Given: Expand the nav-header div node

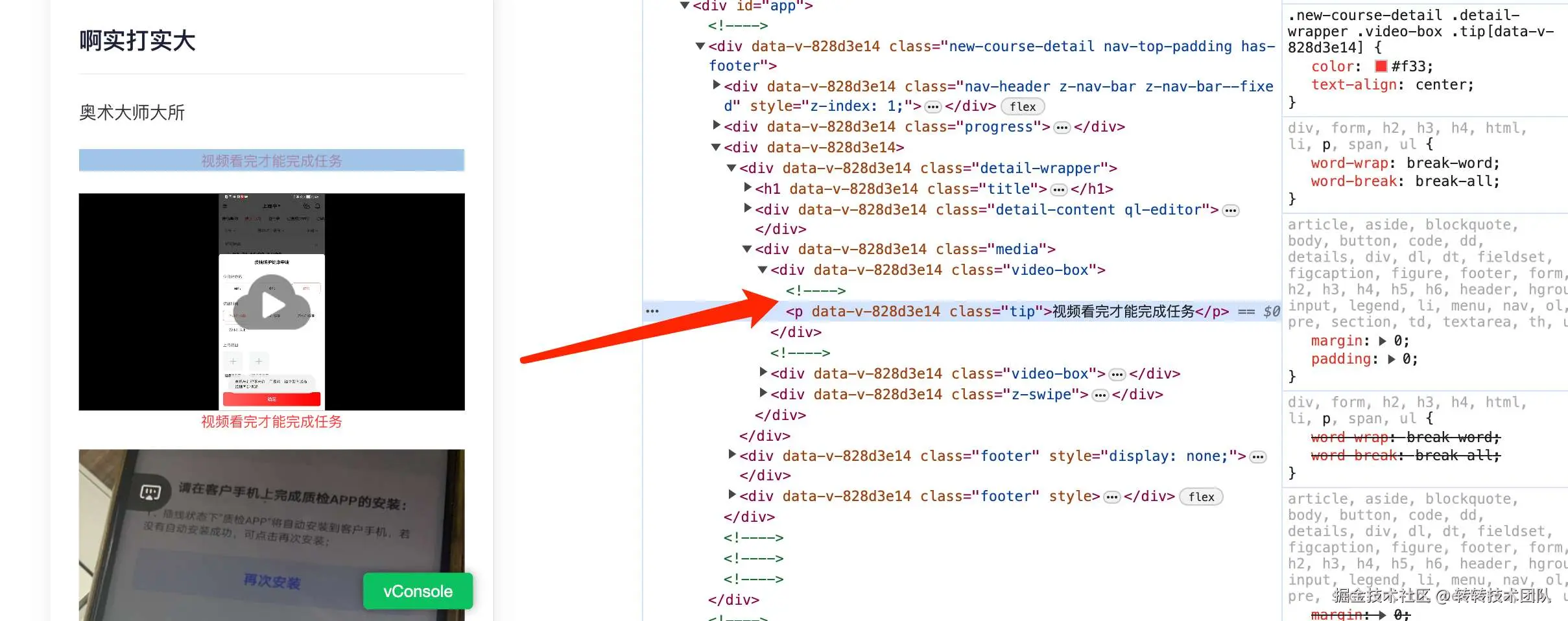Looking at the screenshot, I should pyautogui.click(x=716, y=85).
